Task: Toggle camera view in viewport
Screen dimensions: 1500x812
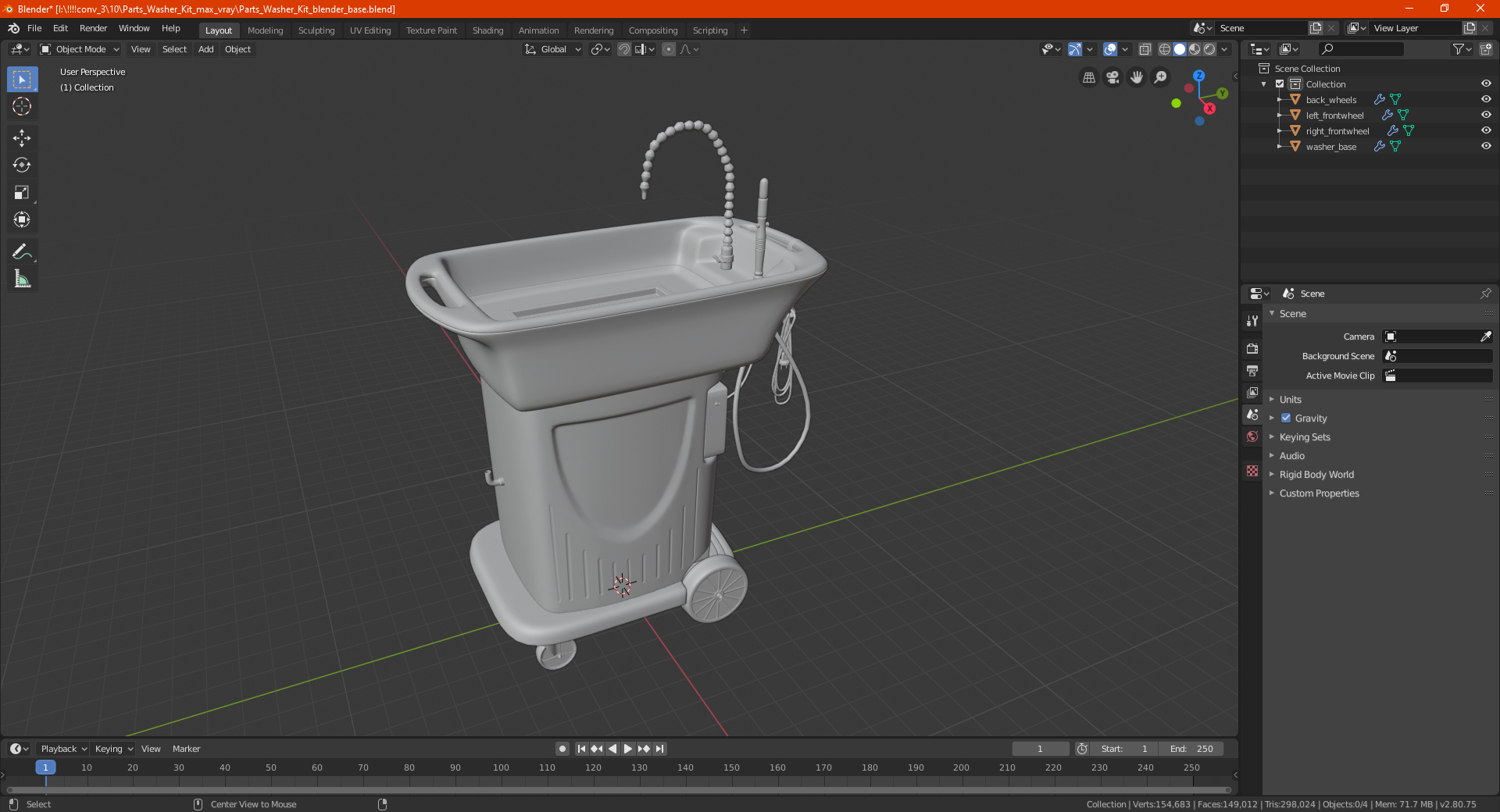Action: pos(1112,77)
